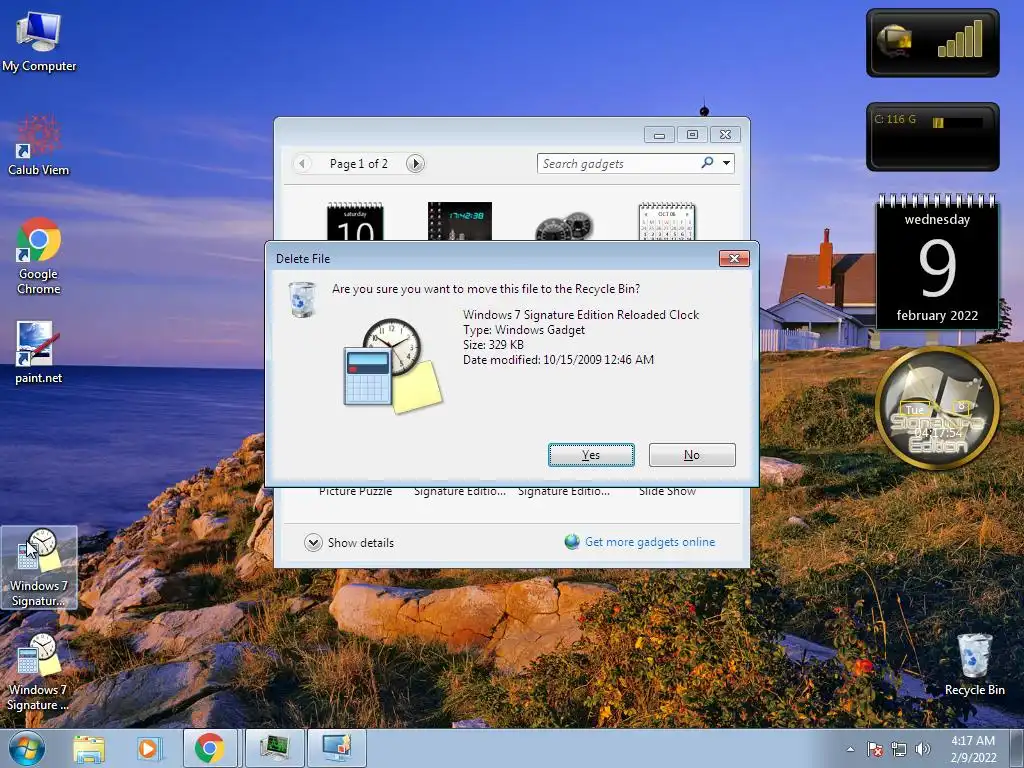The height and width of the screenshot is (768, 1024).
Task: Click the C: 116 G drive meter gadget
Action: pos(933,136)
